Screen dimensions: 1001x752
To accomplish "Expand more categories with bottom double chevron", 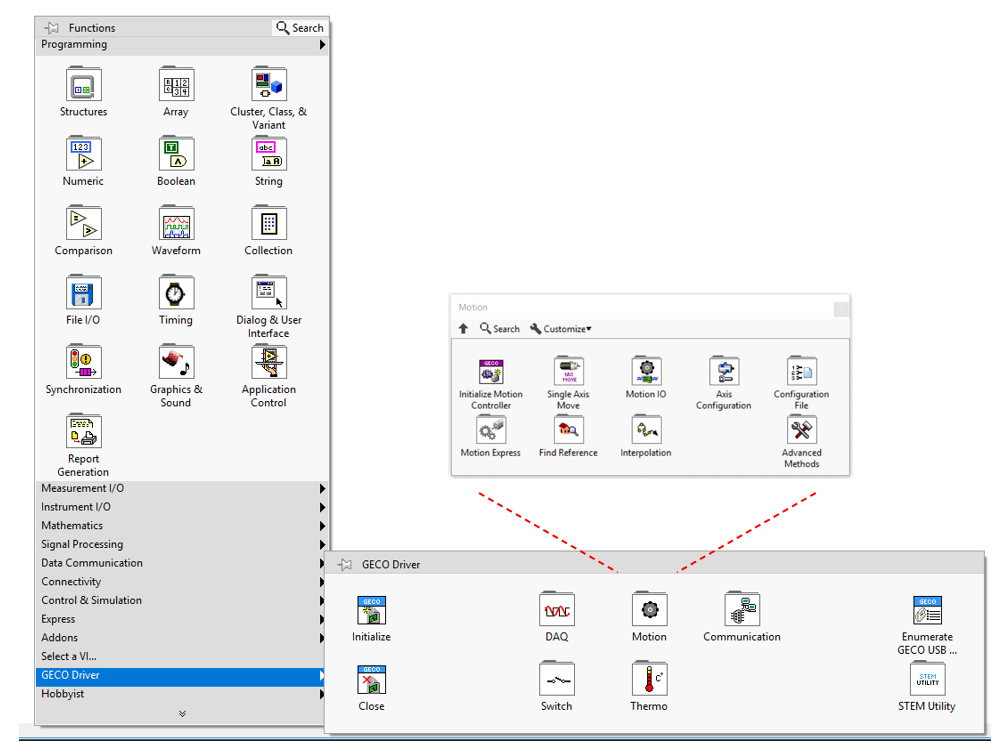I will [182, 714].
